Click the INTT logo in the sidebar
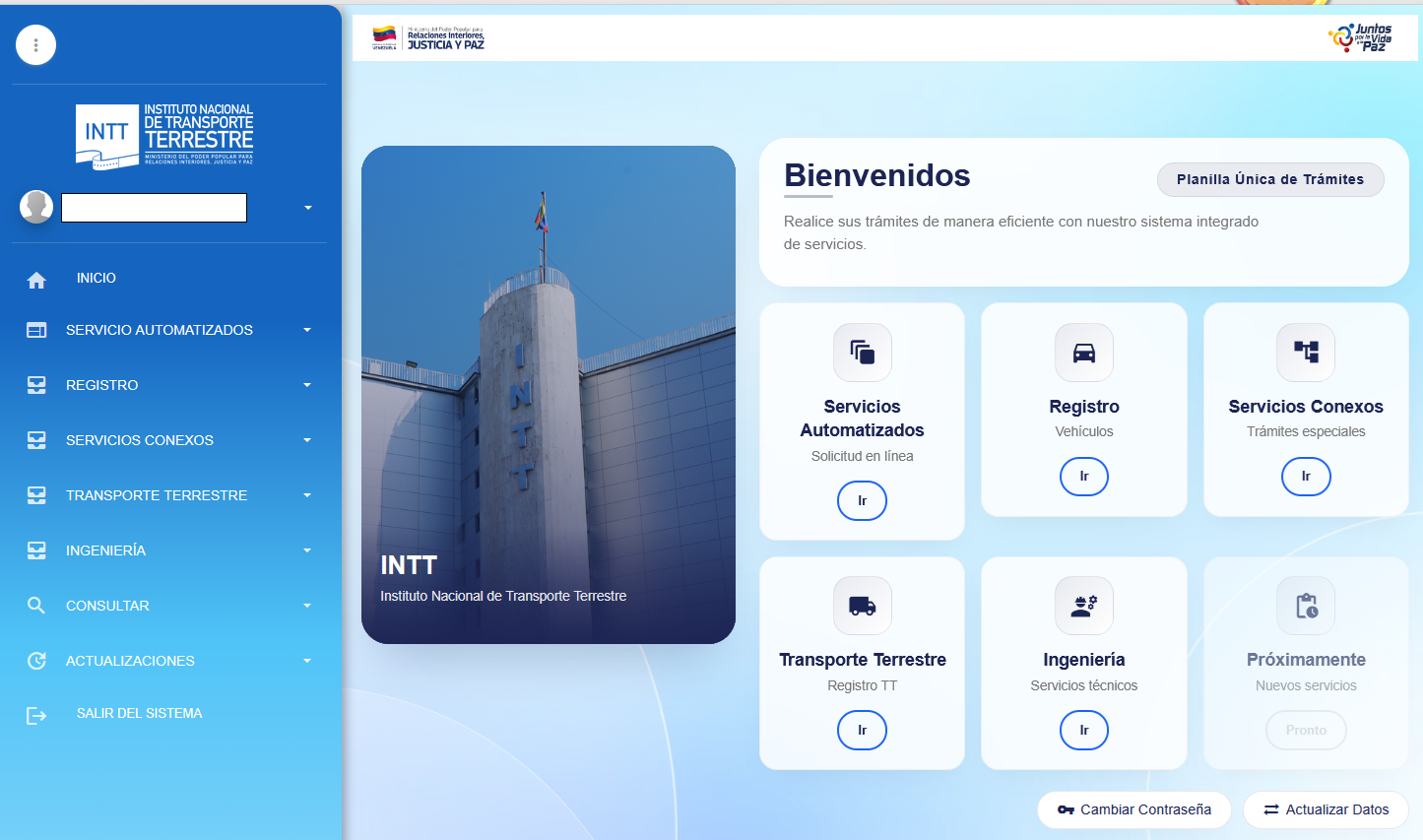1423x840 pixels. click(164, 135)
